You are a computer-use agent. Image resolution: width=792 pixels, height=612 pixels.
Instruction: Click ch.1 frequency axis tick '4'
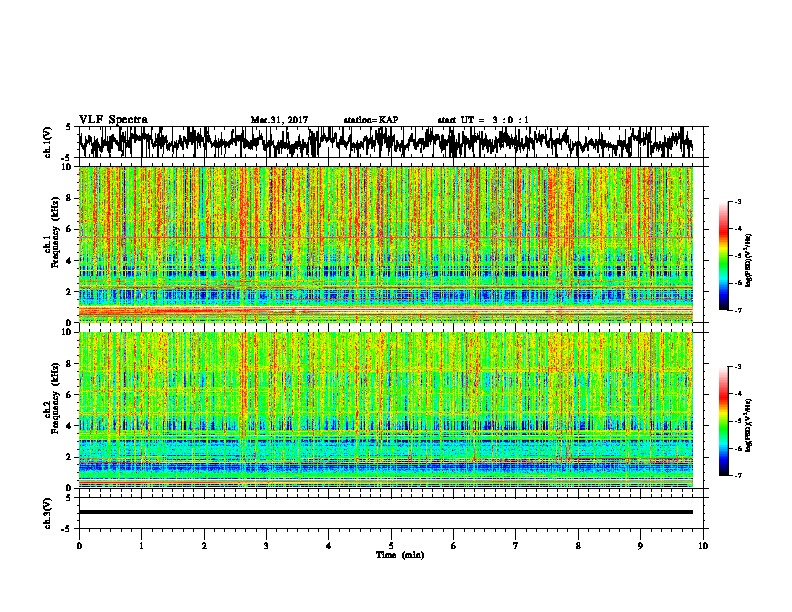(69, 261)
